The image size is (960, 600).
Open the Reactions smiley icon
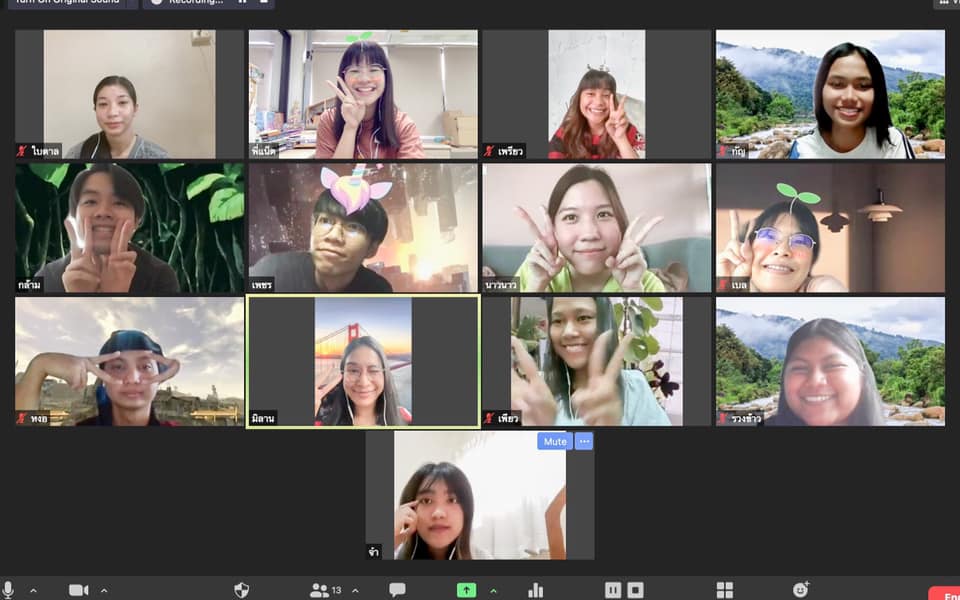pos(800,590)
